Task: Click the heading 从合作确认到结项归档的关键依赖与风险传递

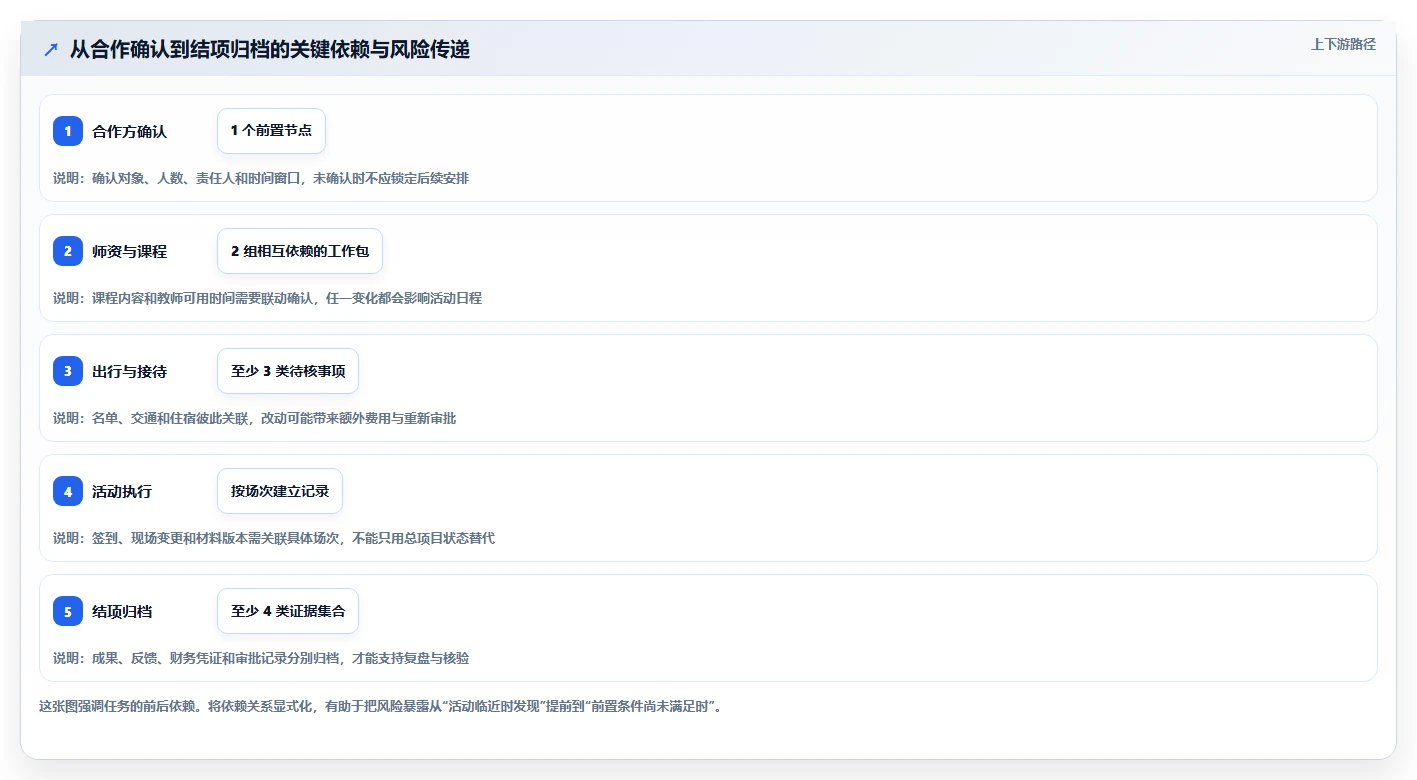Action: (270, 49)
